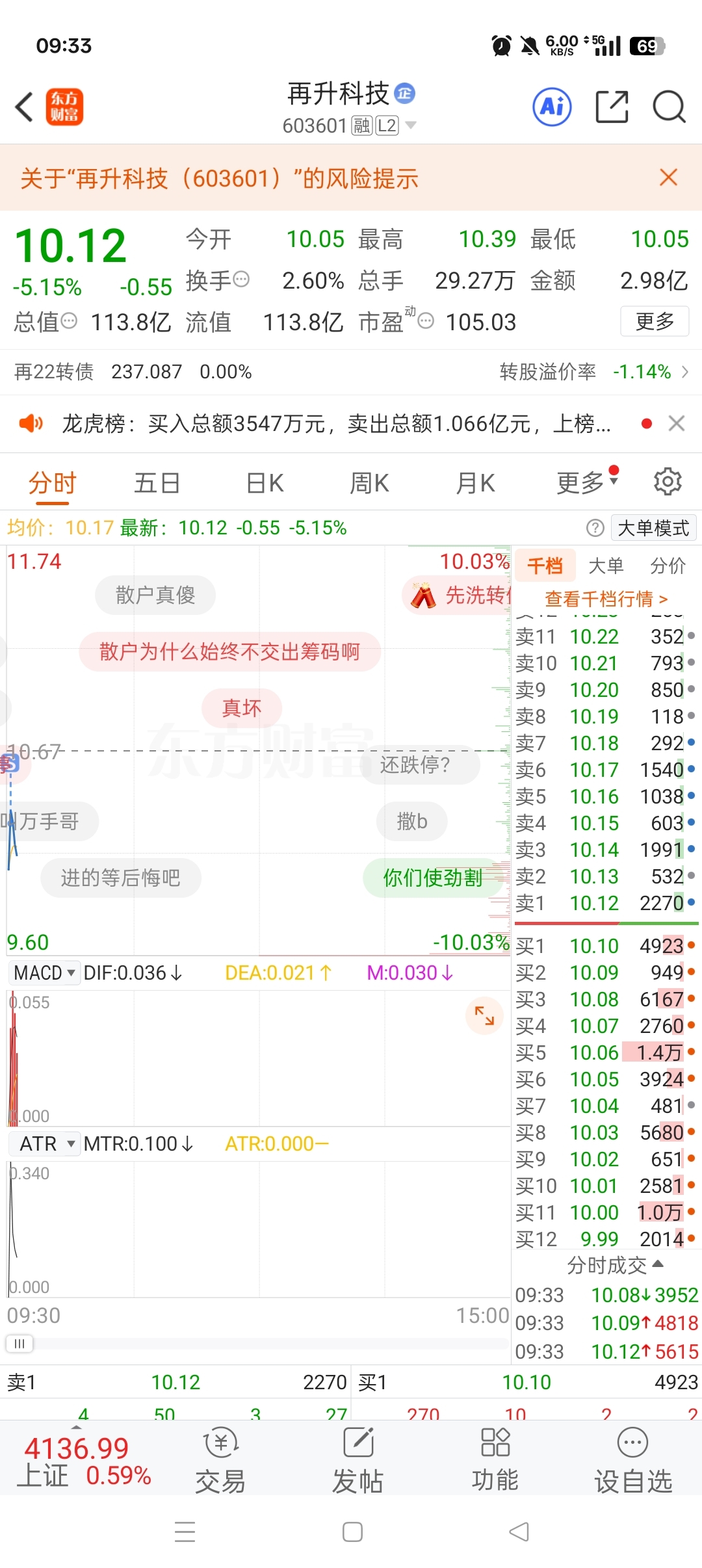Image resolution: width=702 pixels, height=1568 pixels.
Task: Open the 东方财富 home logo
Action: [64, 107]
